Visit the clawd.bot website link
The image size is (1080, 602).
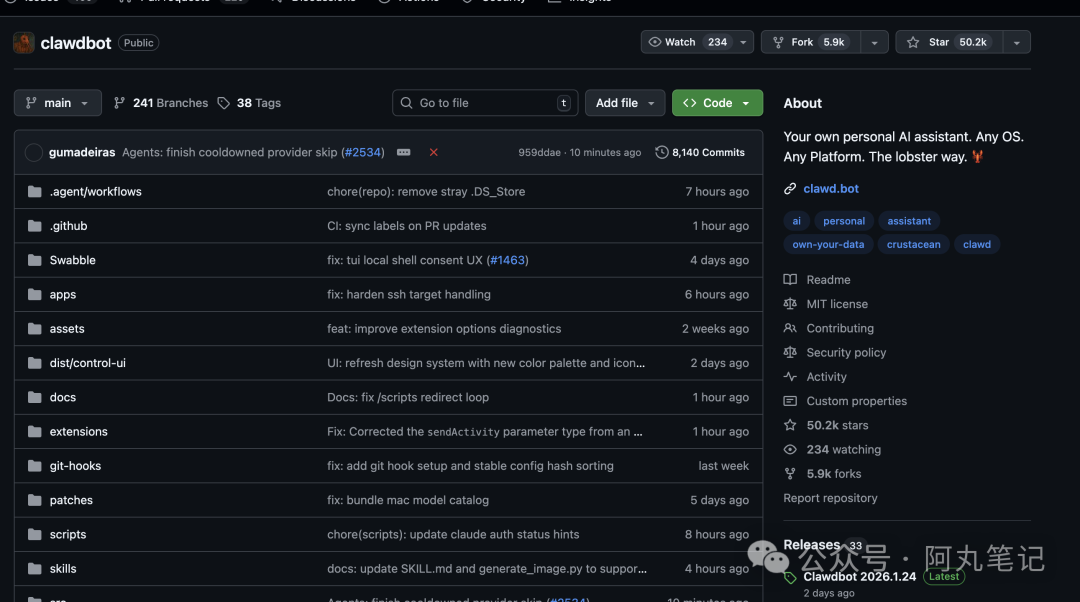point(831,189)
